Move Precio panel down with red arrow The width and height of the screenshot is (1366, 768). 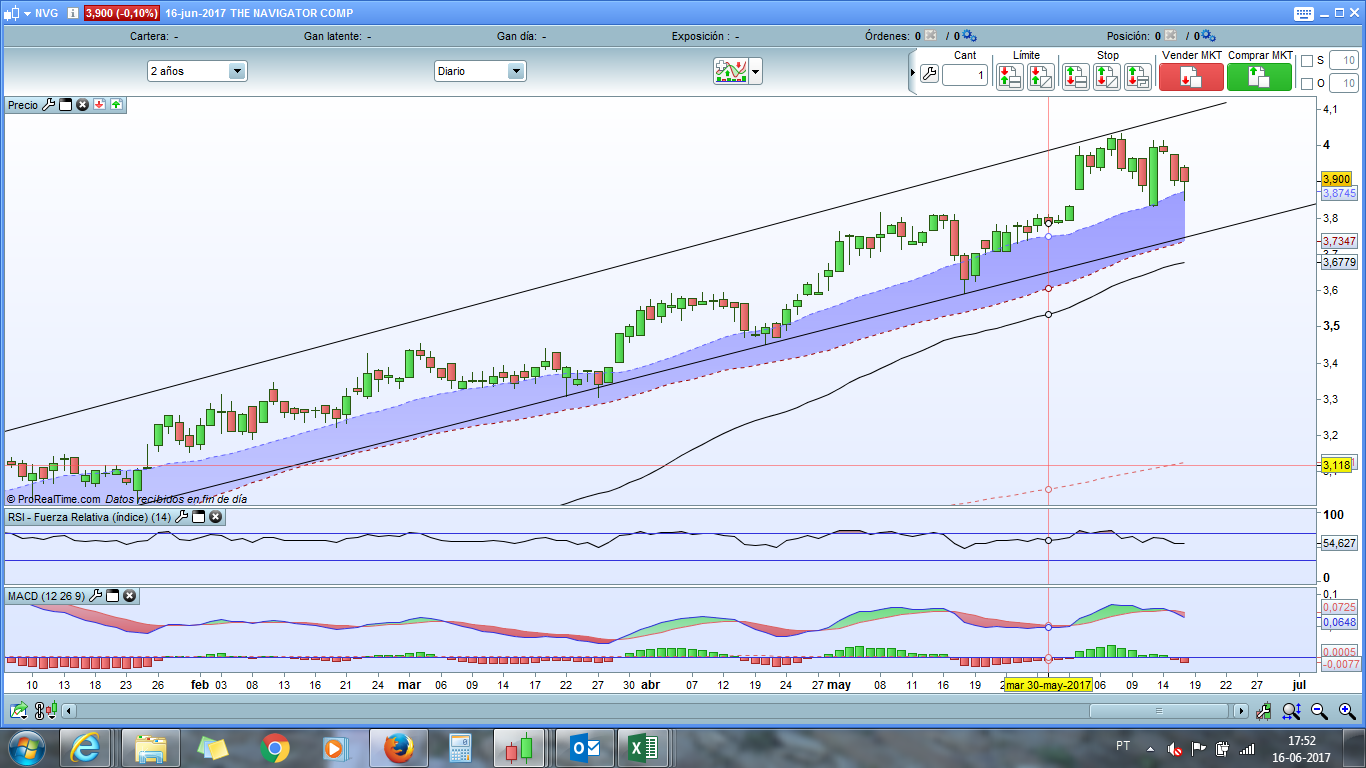point(100,105)
